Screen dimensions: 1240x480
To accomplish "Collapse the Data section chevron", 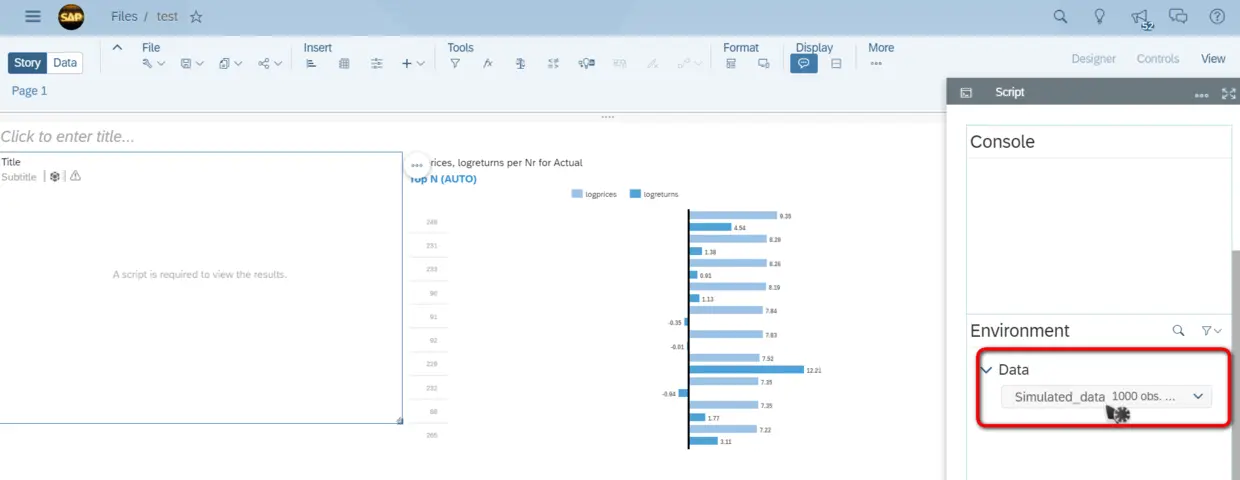I will coord(987,370).
